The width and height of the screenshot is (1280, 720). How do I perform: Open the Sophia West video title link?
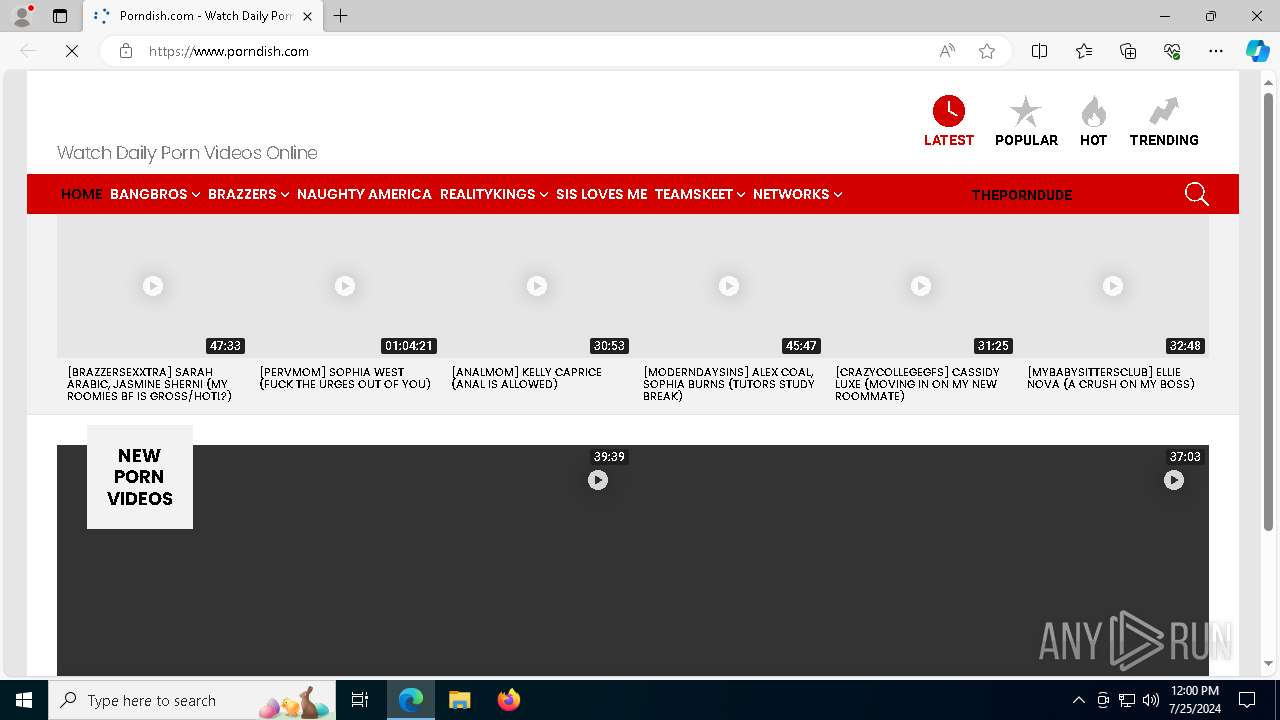point(345,378)
